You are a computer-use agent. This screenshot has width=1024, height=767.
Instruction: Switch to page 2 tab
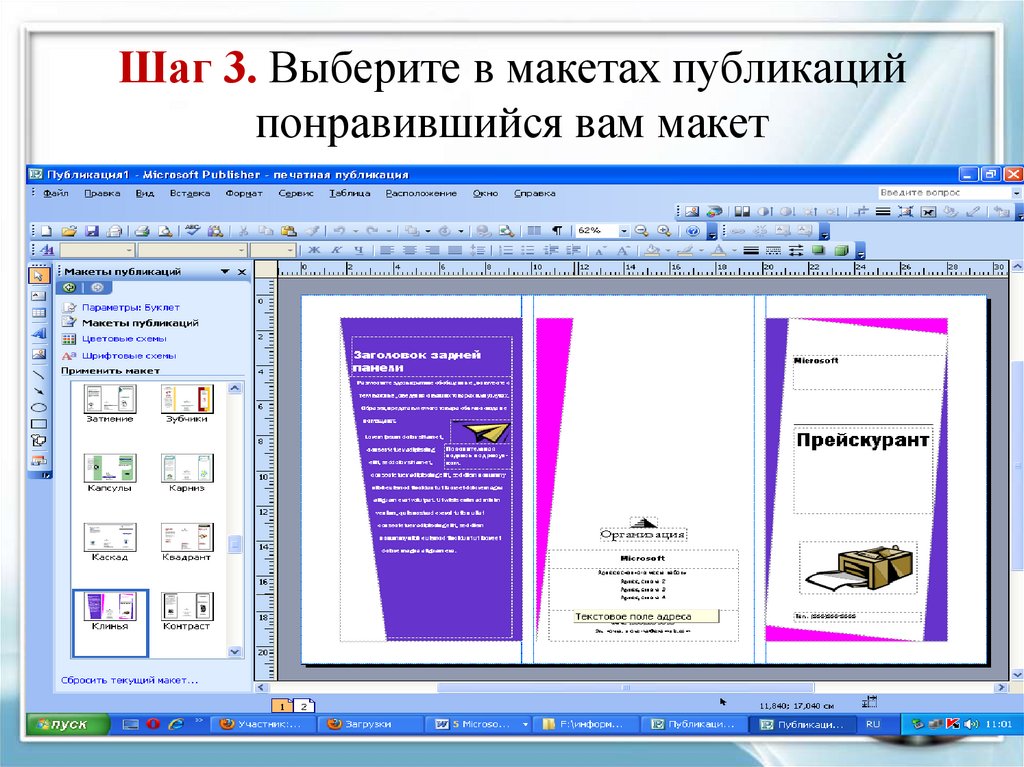[304, 706]
